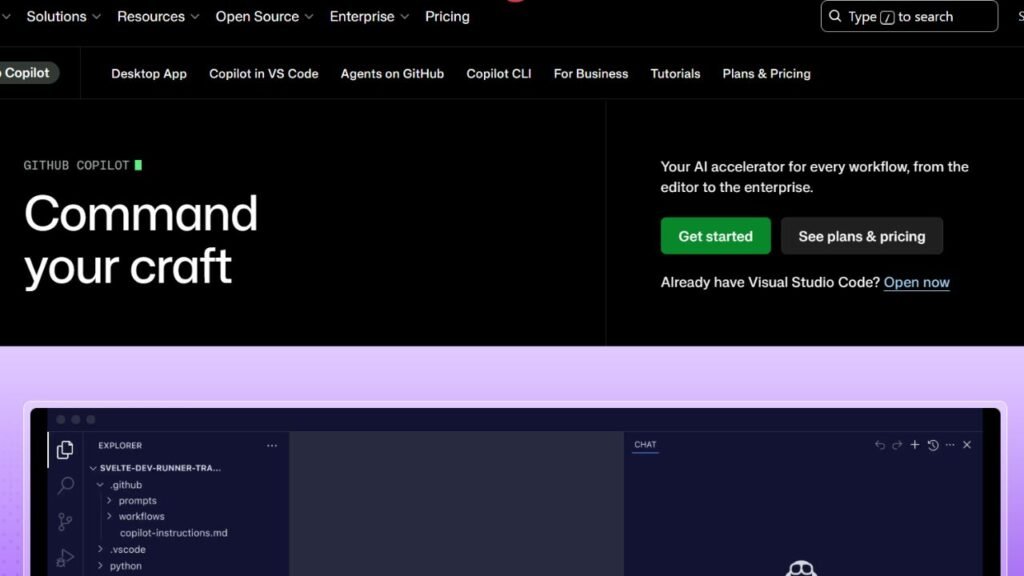Open the Copilot CLI section
The width and height of the screenshot is (1024, 576).
click(x=499, y=74)
